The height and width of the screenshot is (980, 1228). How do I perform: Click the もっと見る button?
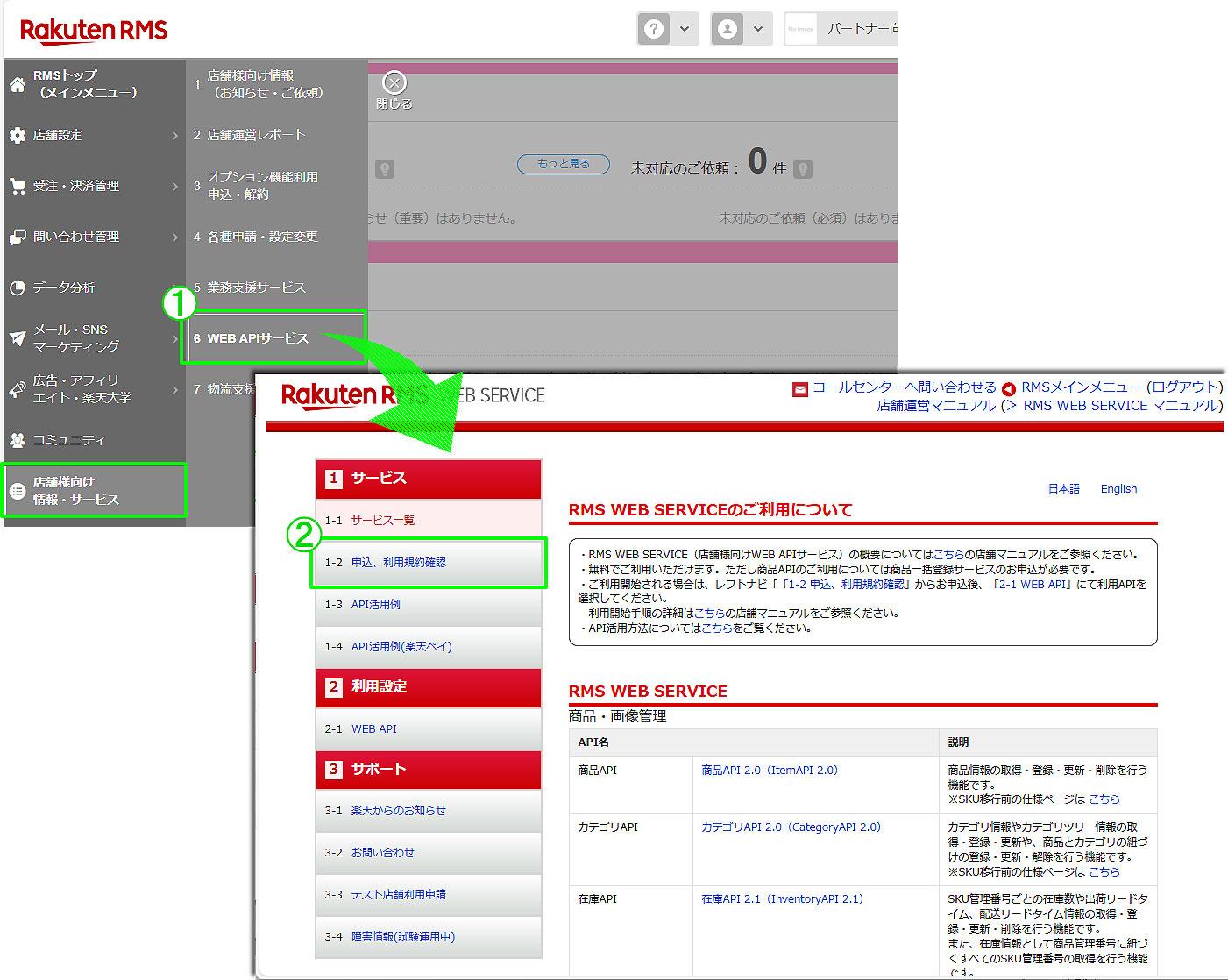pyautogui.click(x=563, y=164)
